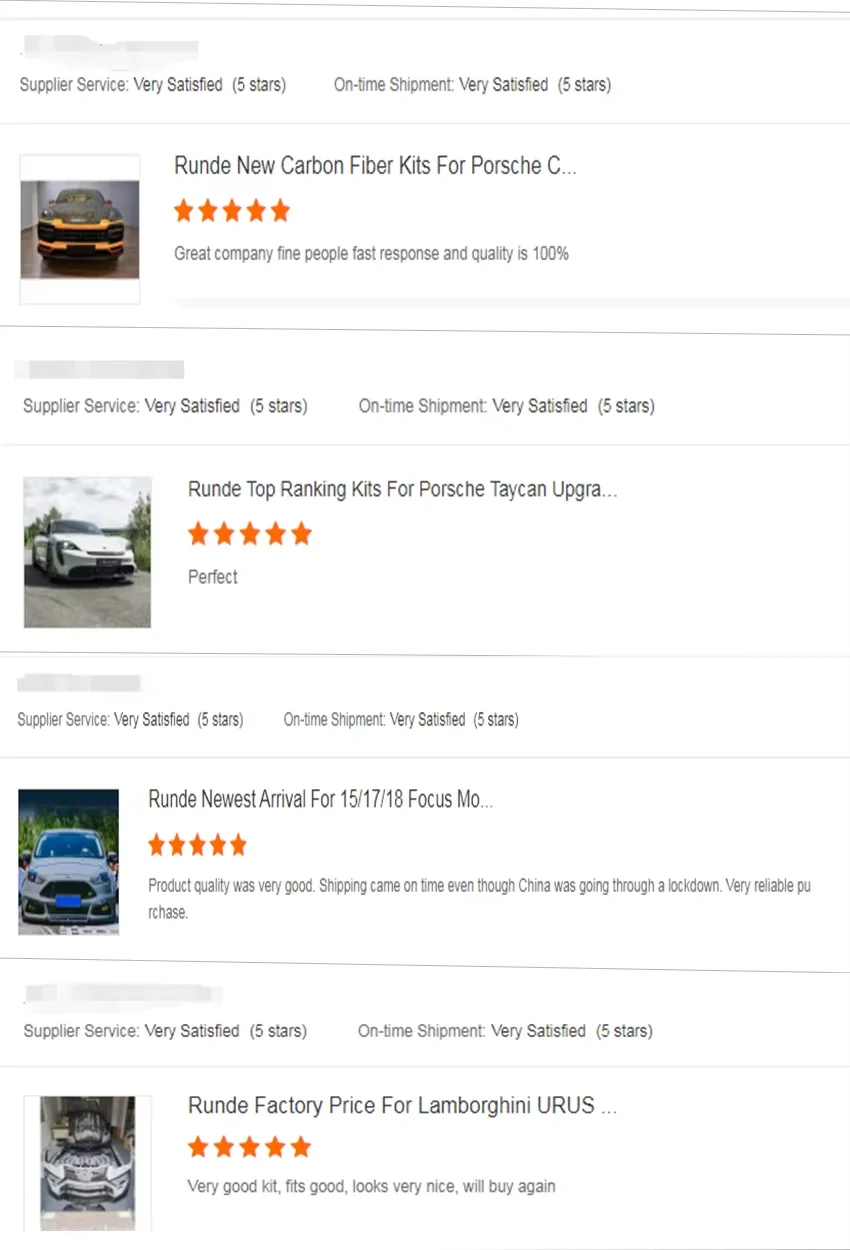Click 'Product quality was very good' review text
This screenshot has height=1250, width=850.
click(x=479, y=886)
